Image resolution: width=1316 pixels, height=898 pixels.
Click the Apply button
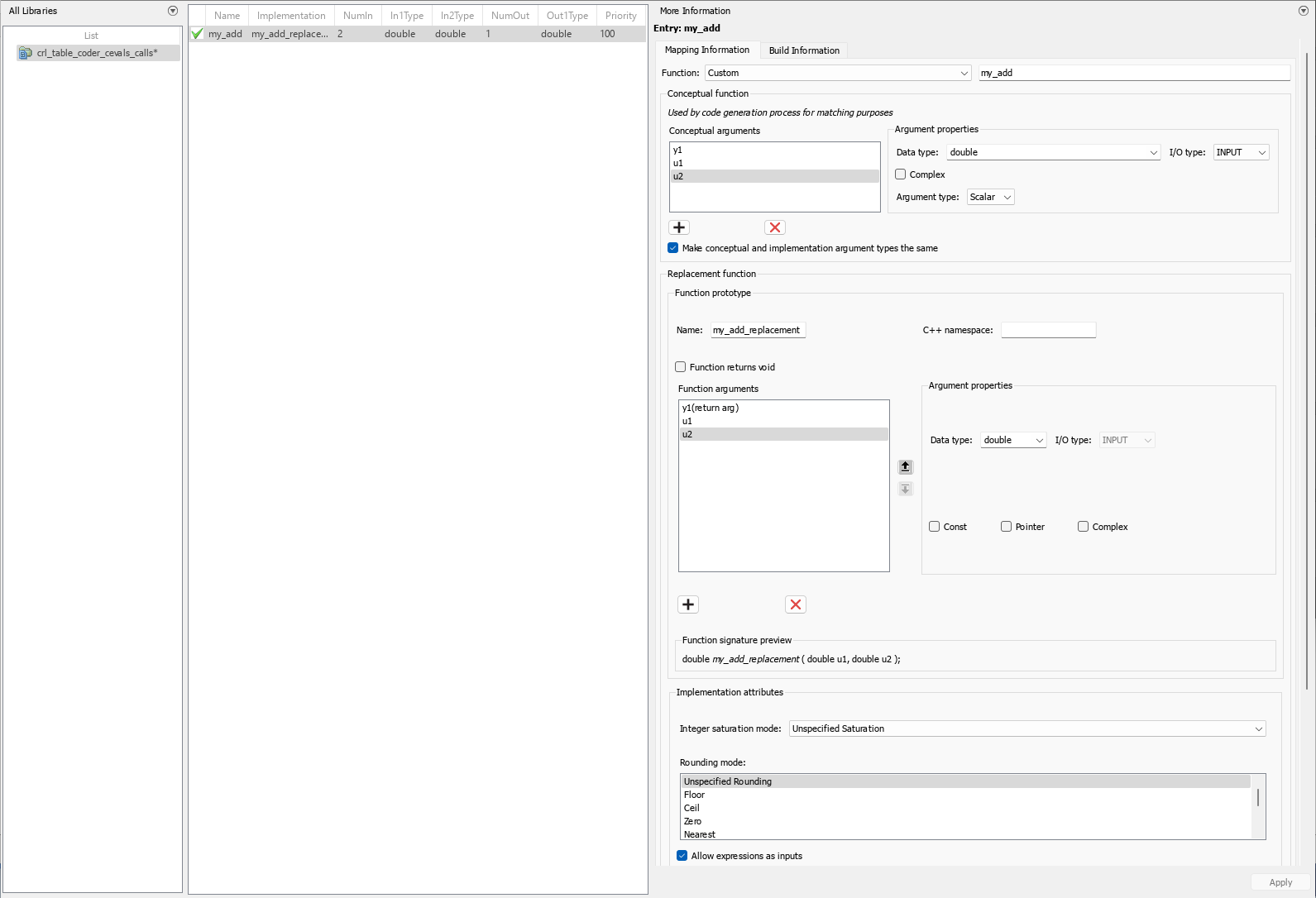[1280, 882]
